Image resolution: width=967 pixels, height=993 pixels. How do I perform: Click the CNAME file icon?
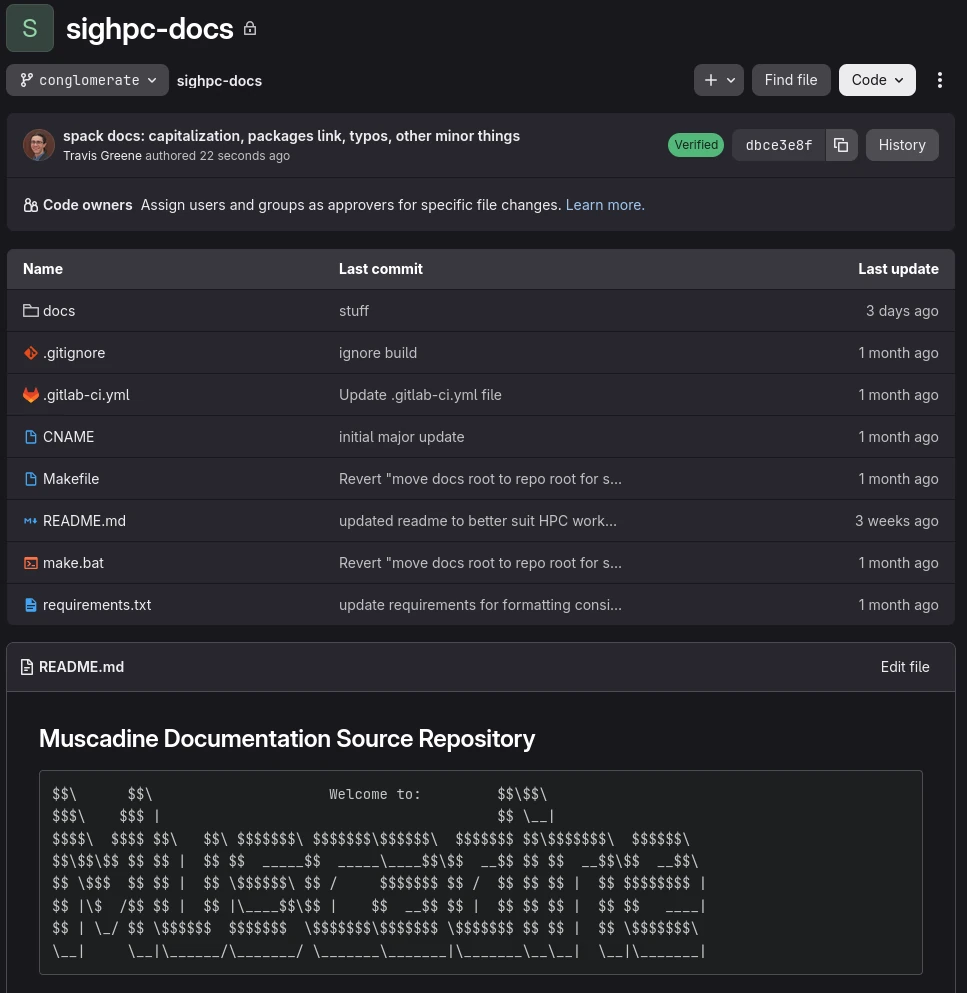[x=30, y=437]
